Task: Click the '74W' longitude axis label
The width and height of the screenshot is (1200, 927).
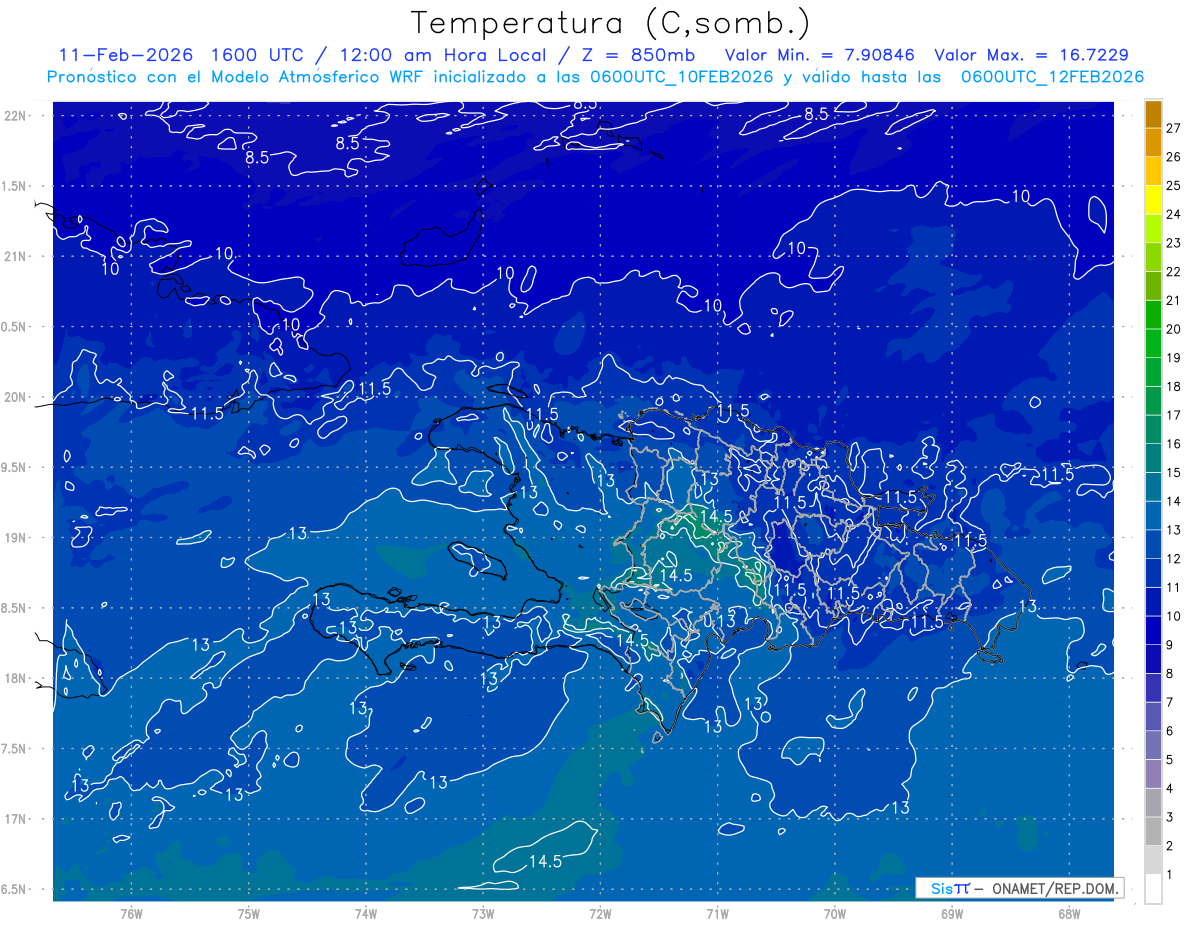Action: [366, 913]
